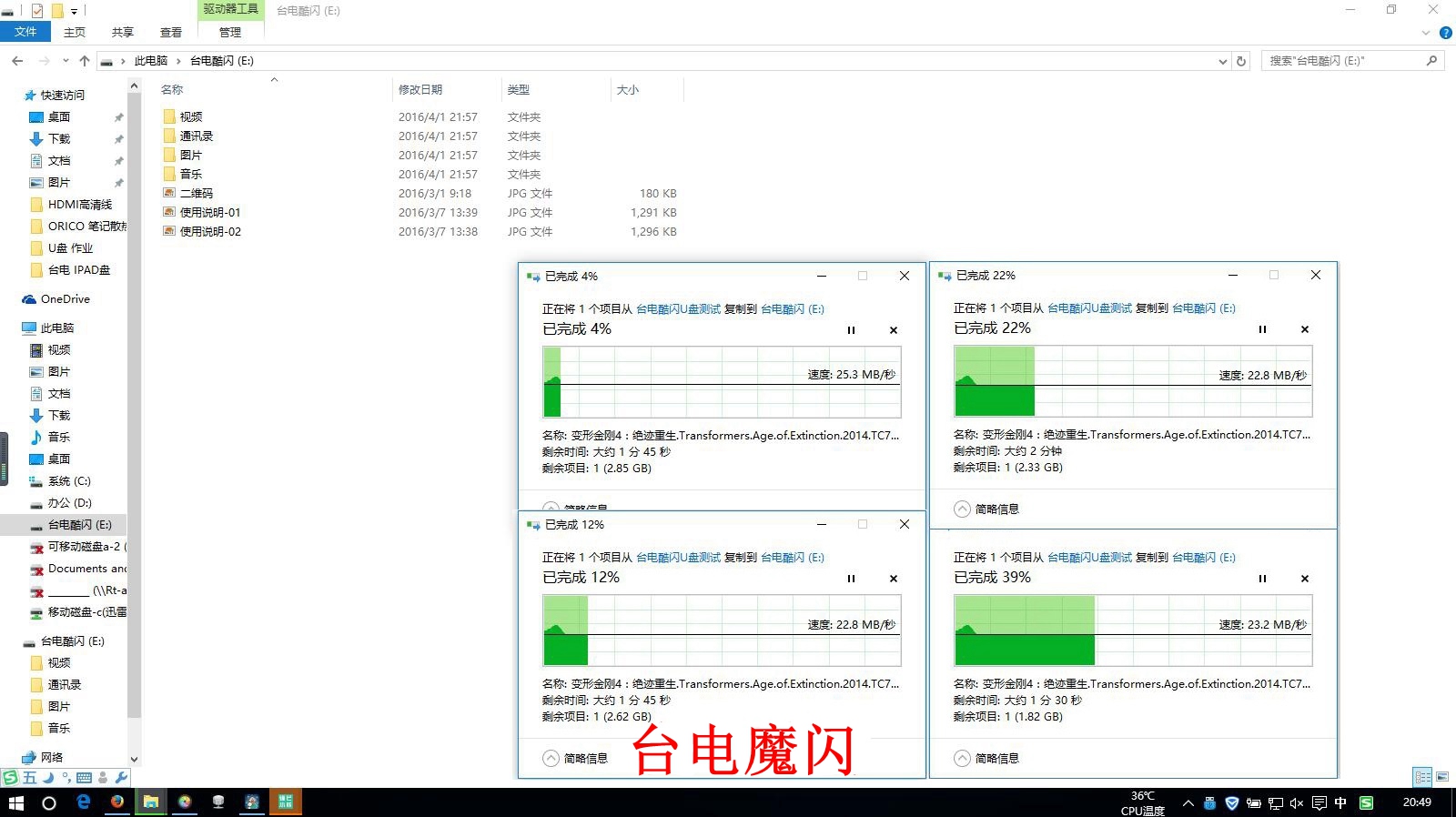Click the user account icon on IME bar
The height and width of the screenshot is (817, 1456).
click(x=103, y=778)
